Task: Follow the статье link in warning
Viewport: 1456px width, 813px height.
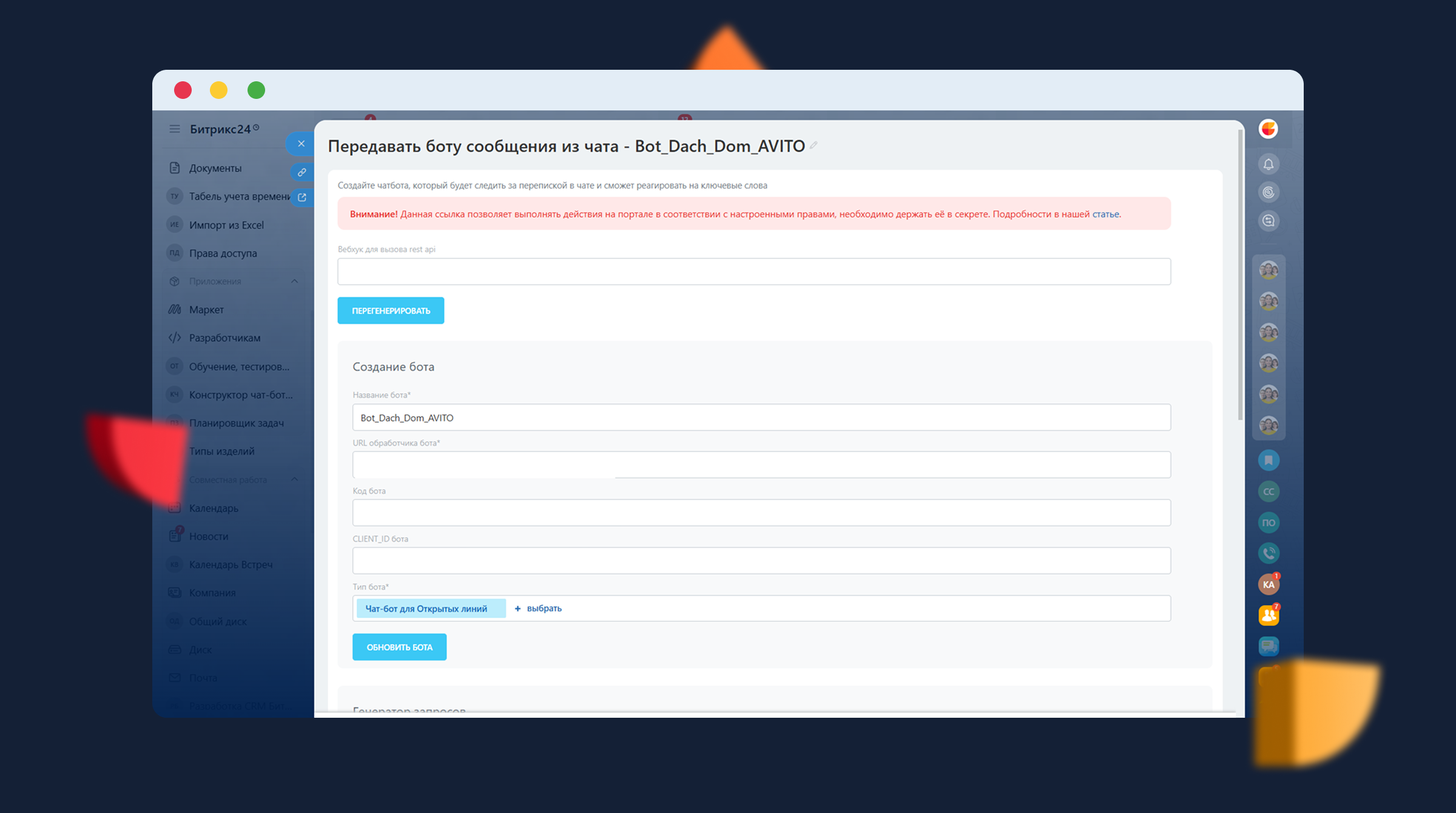Action: pyautogui.click(x=1105, y=214)
